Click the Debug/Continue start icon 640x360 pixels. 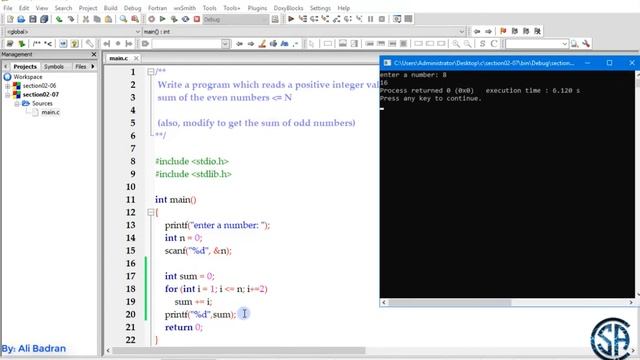(291, 19)
